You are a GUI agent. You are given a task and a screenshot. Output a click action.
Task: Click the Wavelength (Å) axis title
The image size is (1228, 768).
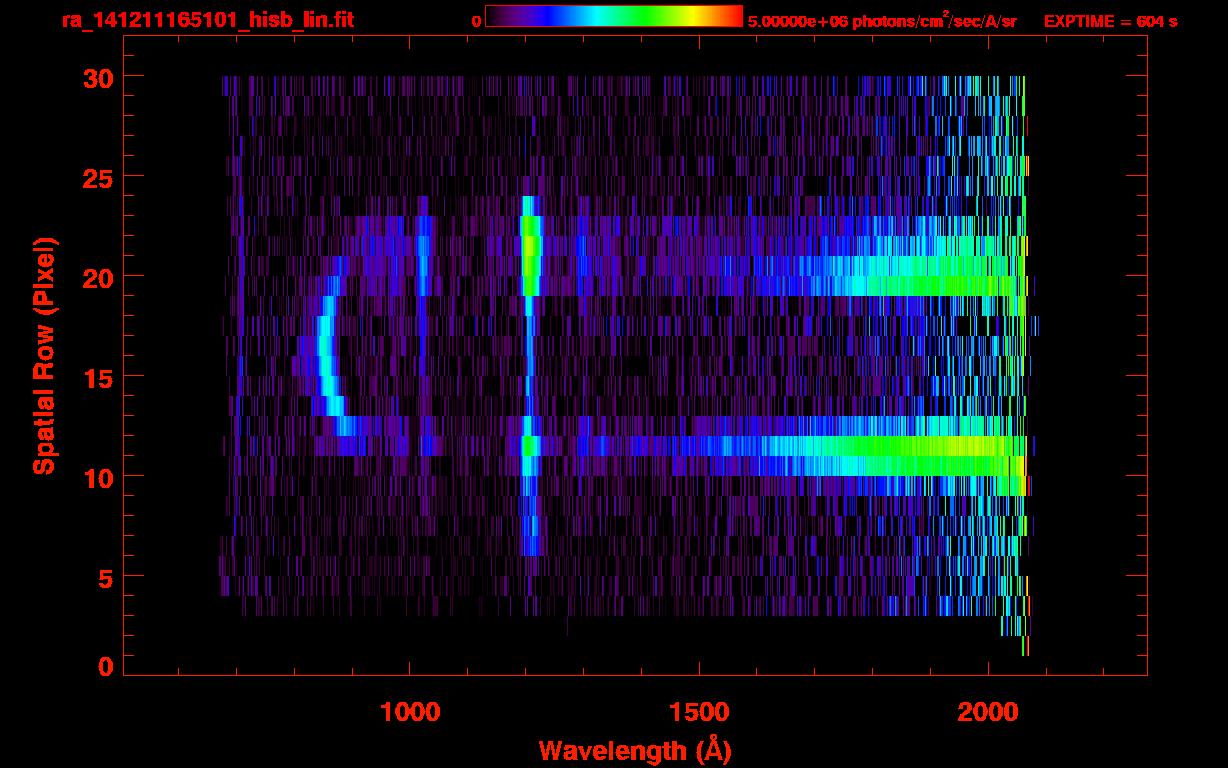635,749
